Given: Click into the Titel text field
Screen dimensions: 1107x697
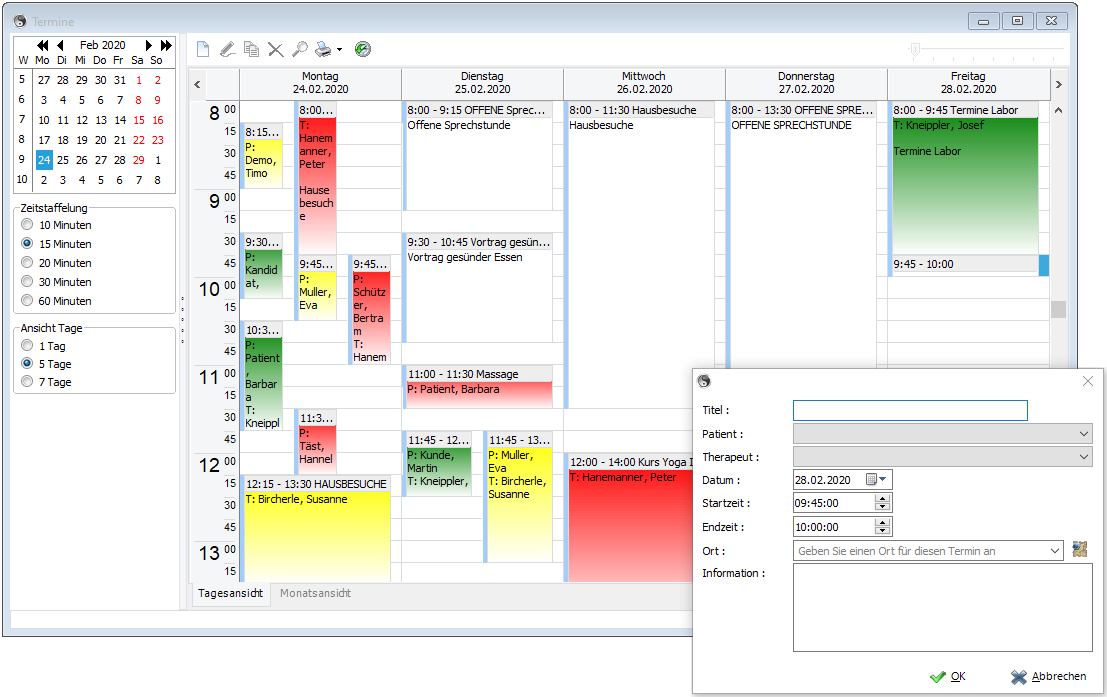Looking at the screenshot, I should click(x=910, y=410).
